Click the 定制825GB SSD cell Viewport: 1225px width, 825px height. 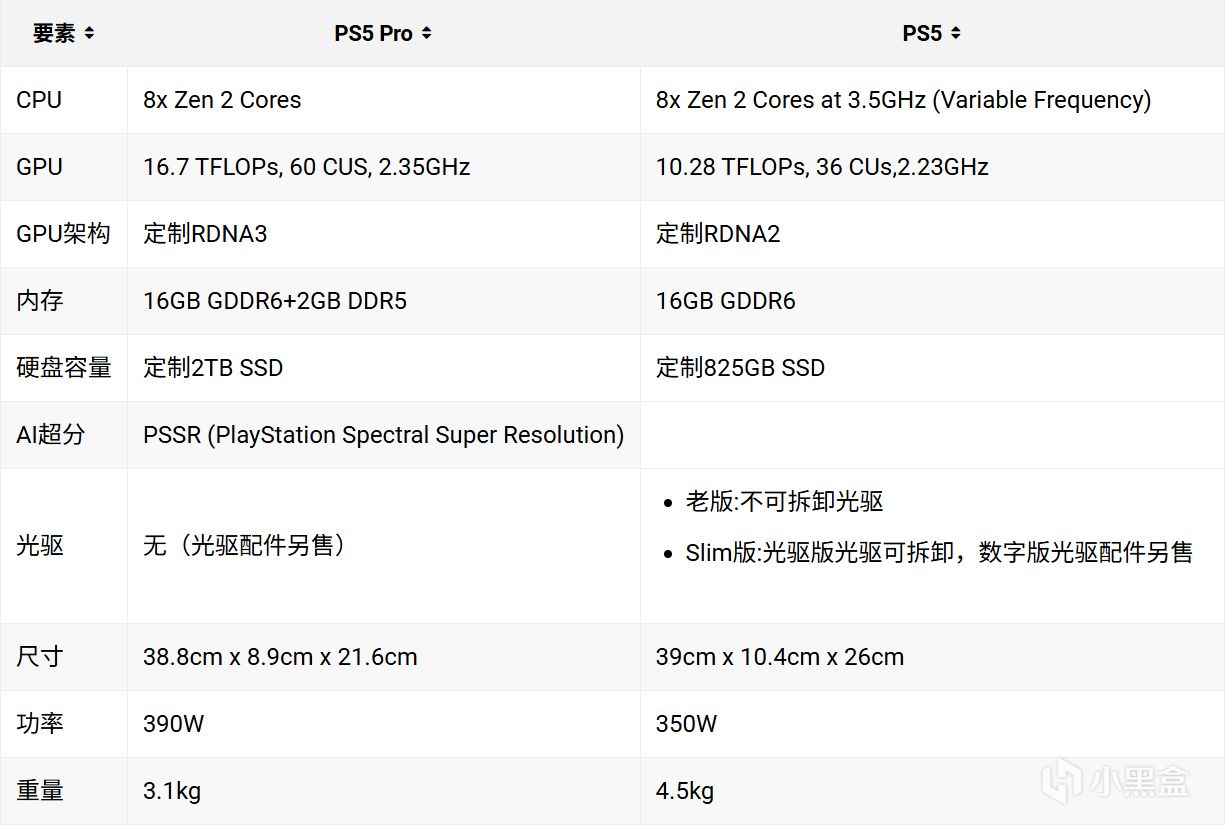740,368
